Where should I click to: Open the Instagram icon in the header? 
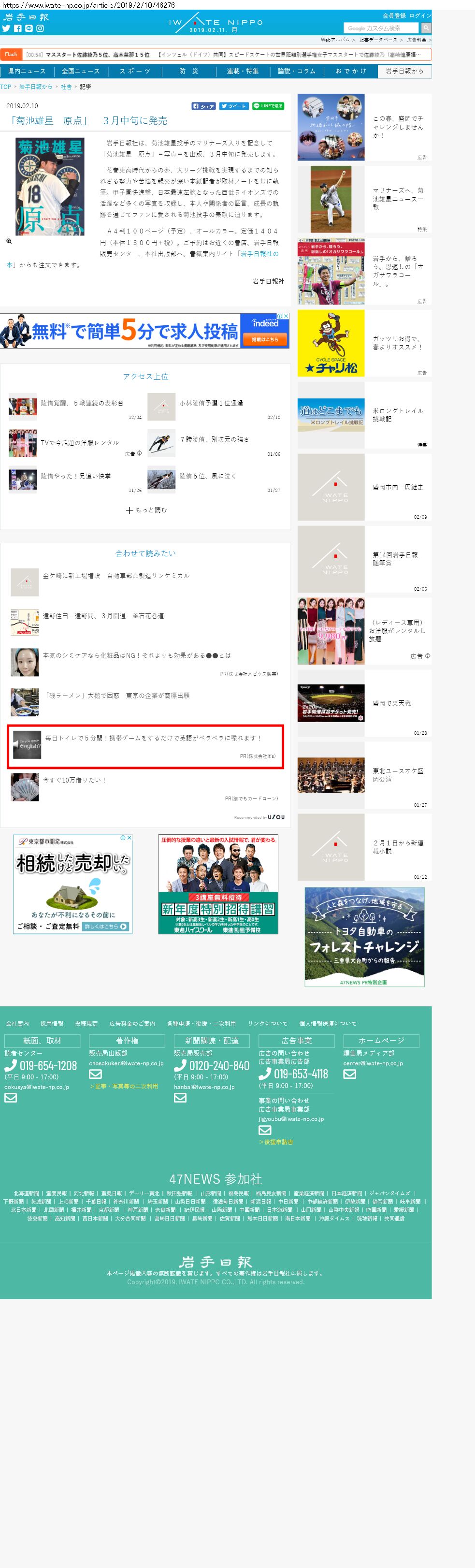(x=40, y=28)
